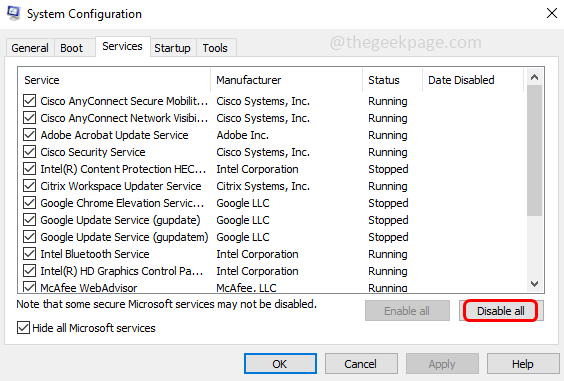Click the System Configuration title bar icon
This screenshot has height=381, width=564.
point(14,13)
